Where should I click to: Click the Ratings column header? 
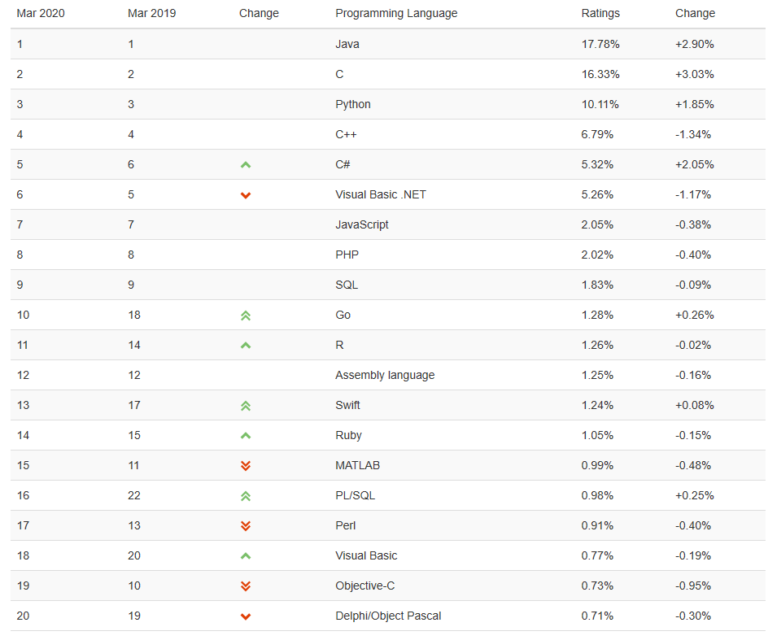tap(600, 13)
